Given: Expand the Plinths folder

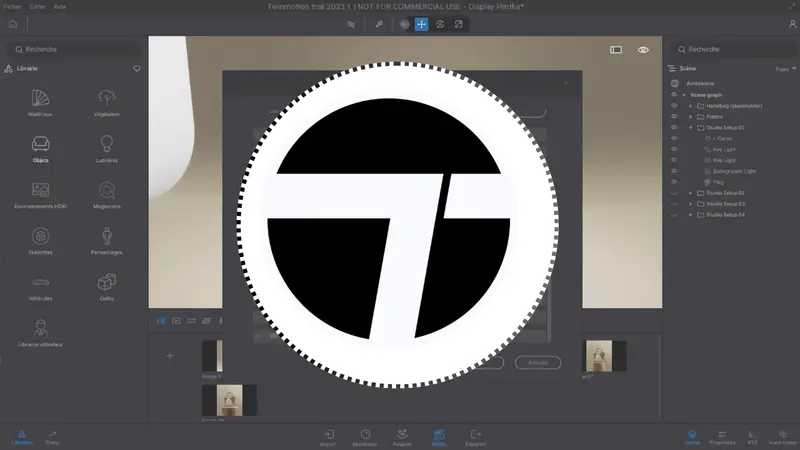Looking at the screenshot, I should 690,117.
